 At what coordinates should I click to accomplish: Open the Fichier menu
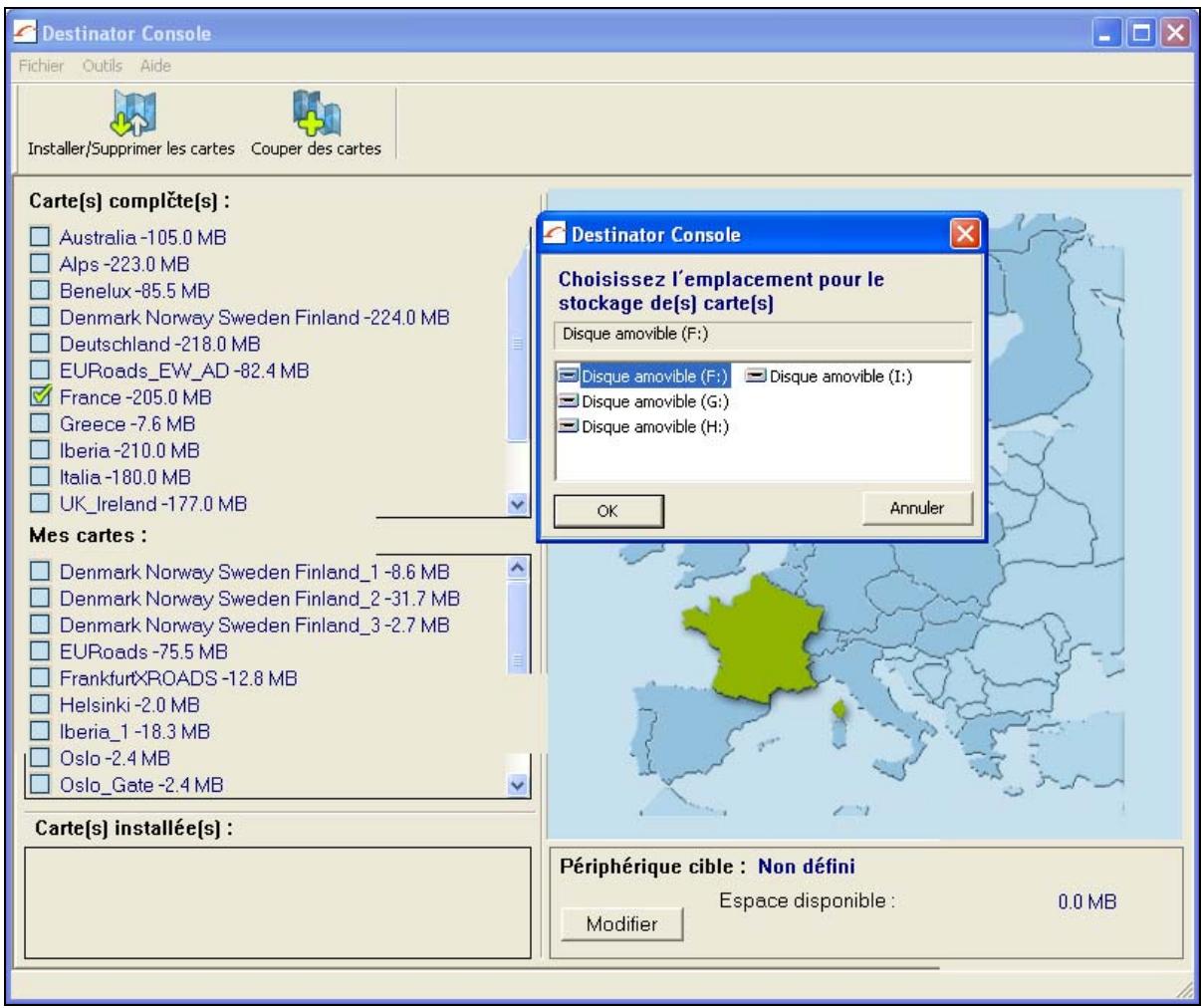click(x=41, y=66)
